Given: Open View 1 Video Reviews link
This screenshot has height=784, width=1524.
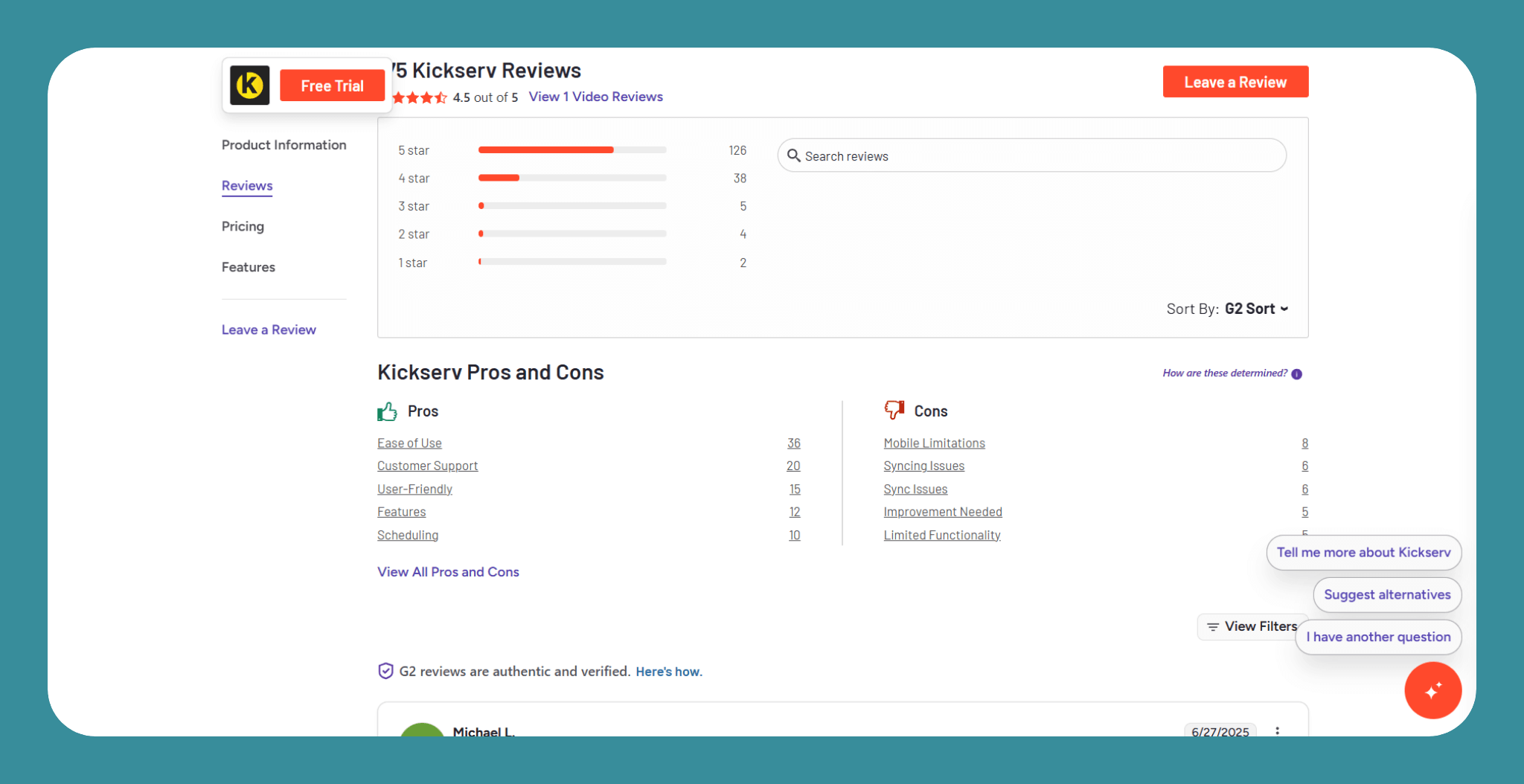Looking at the screenshot, I should pyautogui.click(x=595, y=97).
